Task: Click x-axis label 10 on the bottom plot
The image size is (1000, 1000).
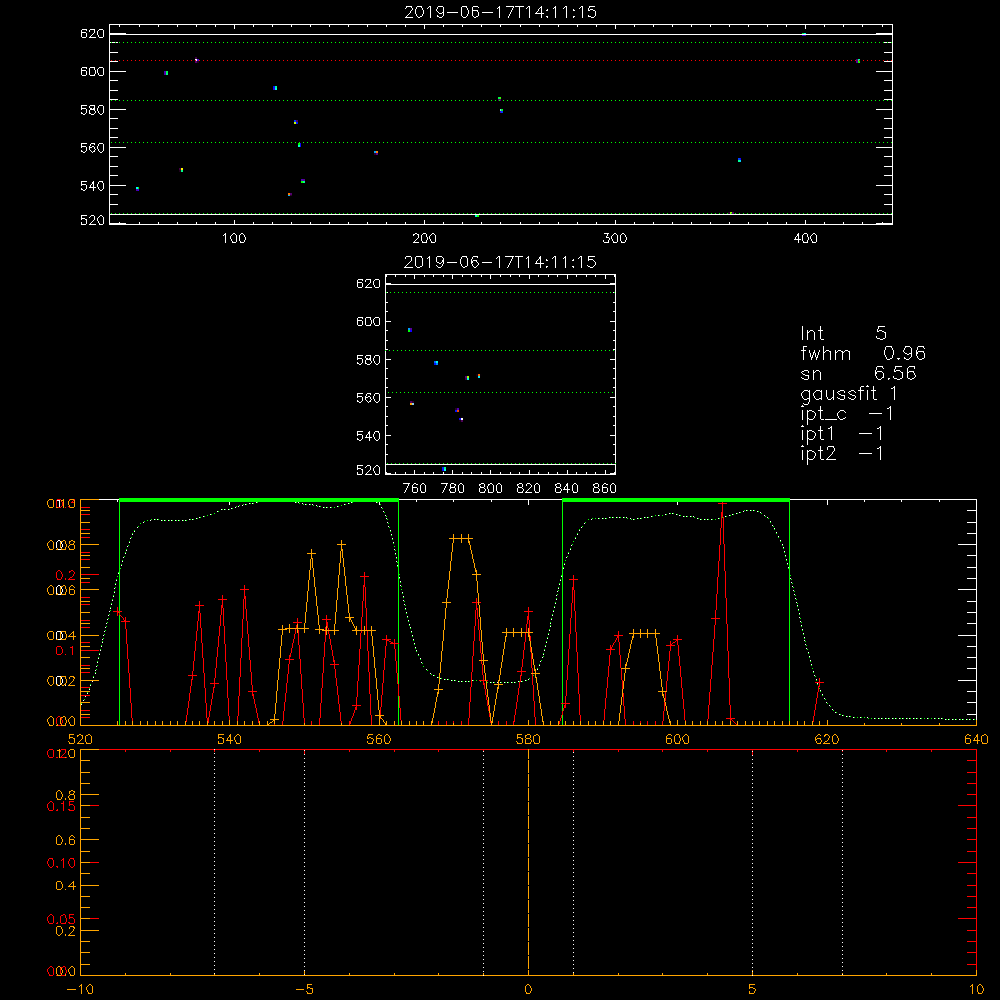Action: coord(976,990)
